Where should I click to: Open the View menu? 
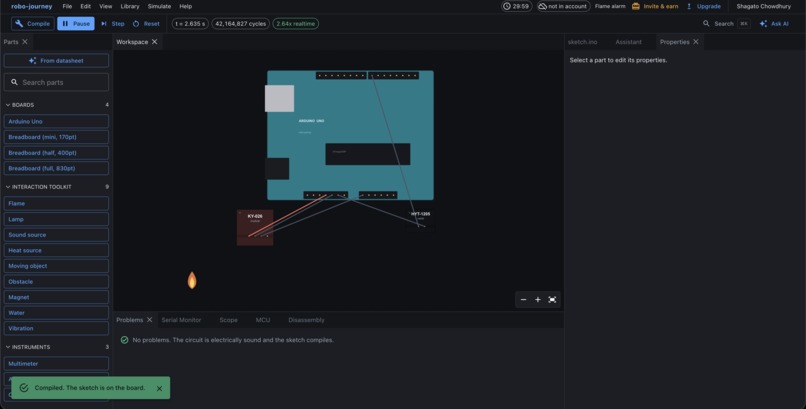(105, 6)
